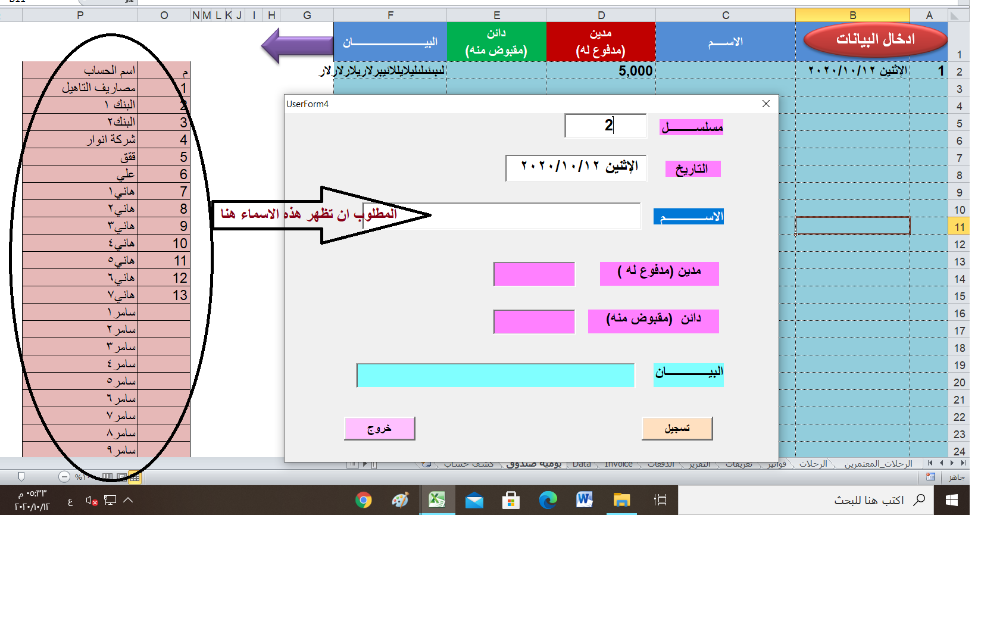Click the علي account cell
Screen dimensions: 1000x625
click(80, 174)
